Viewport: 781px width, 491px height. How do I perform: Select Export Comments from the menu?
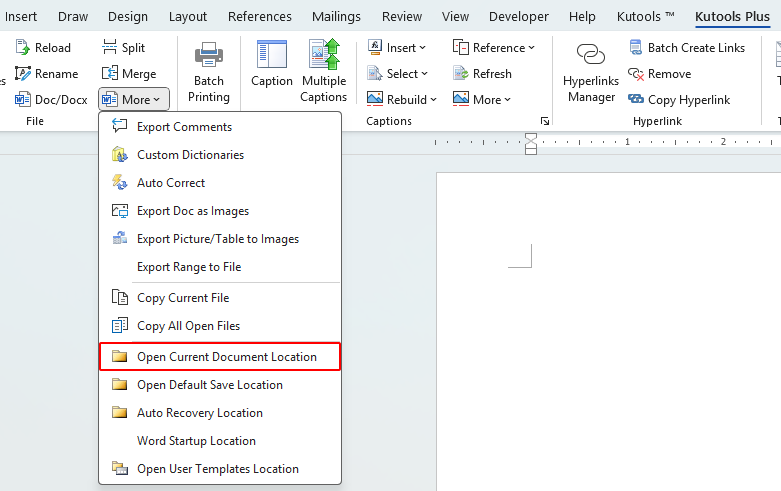[184, 127]
